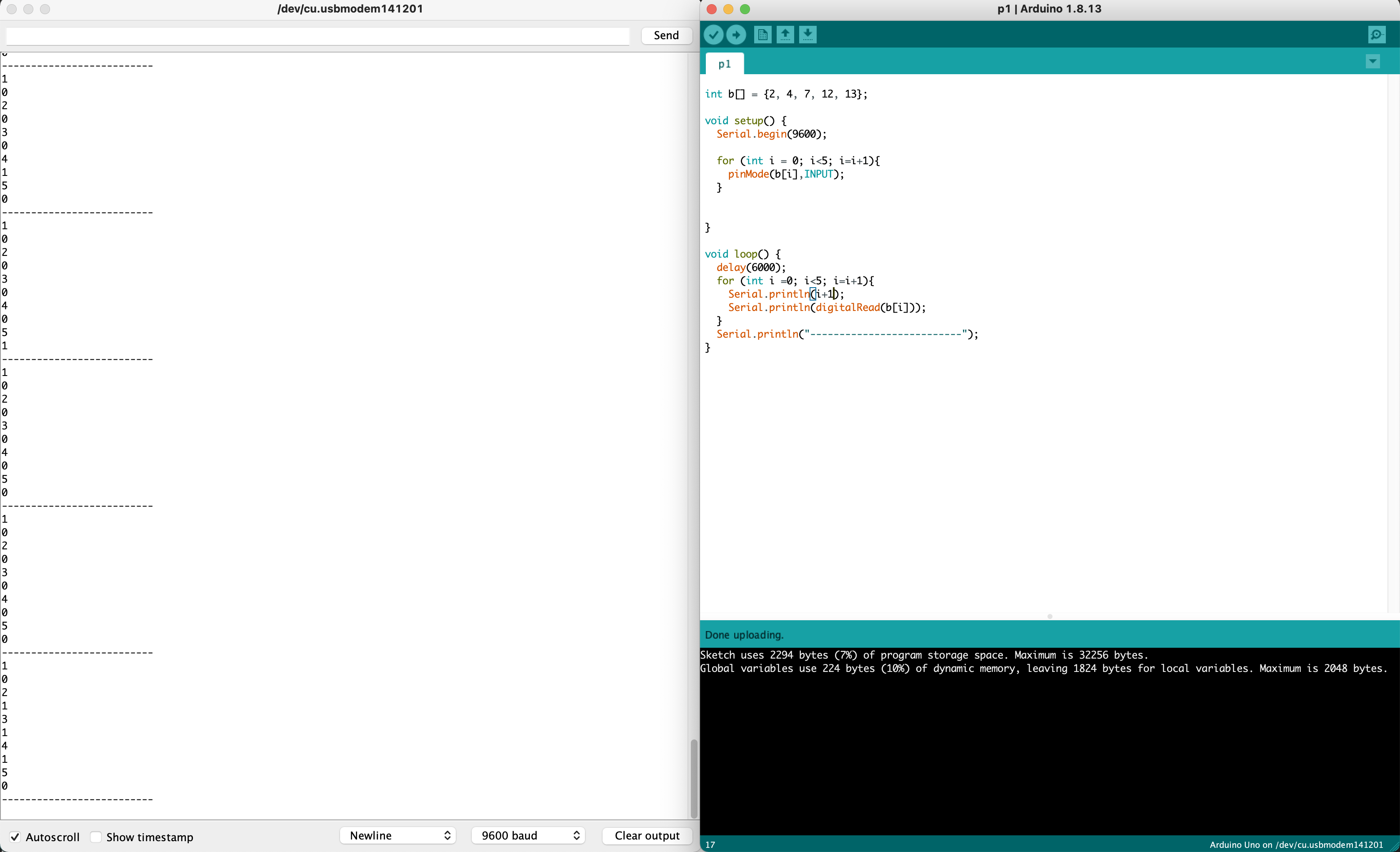The height and width of the screenshot is (852, 1400).
Task: Click the Verify sketch icon
Action: [x=713, y=35]
